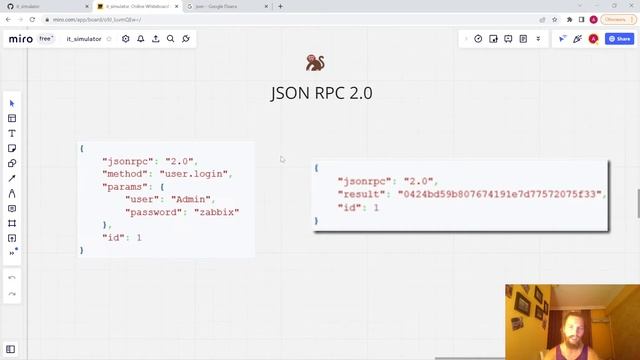Click the JSON RPC 2.0 title text
Screen dimensions: 640x360
(x=321, y=93)
